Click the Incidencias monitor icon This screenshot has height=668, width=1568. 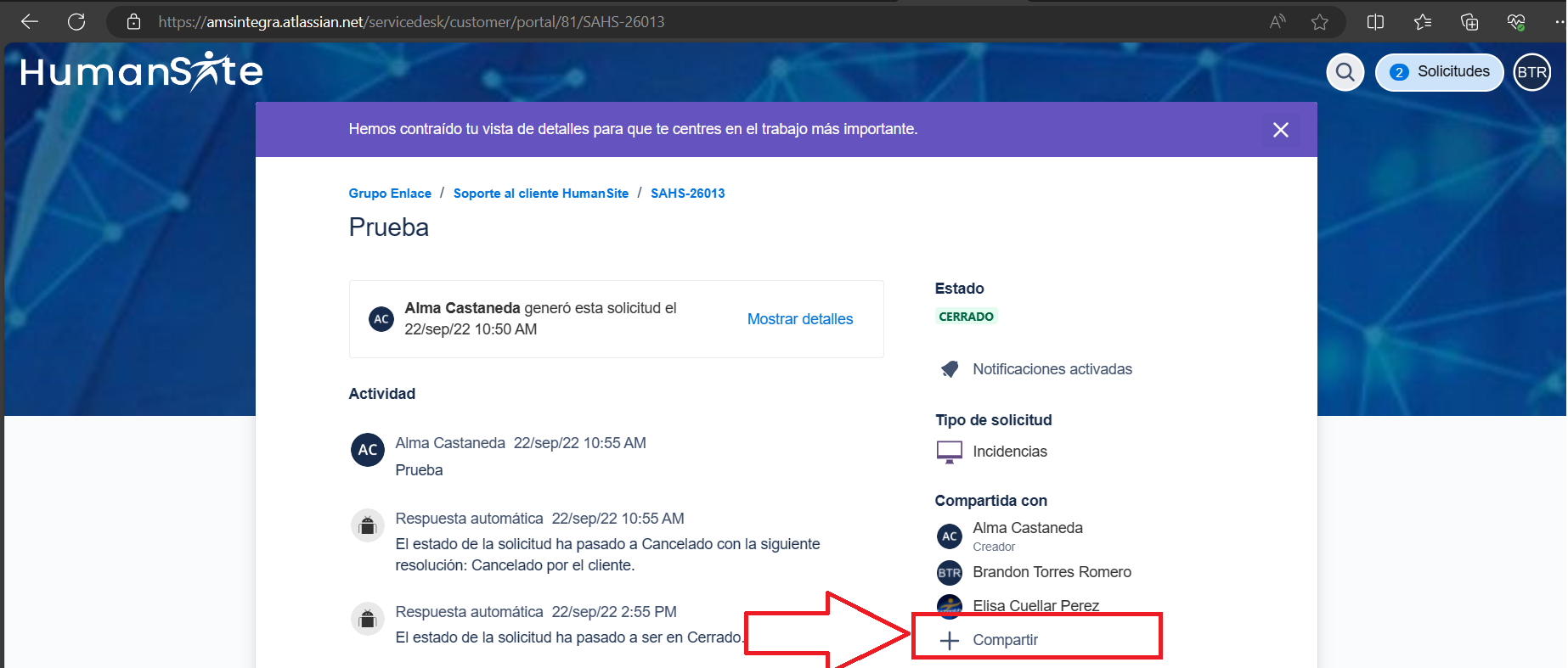click(x=950, y=452)
